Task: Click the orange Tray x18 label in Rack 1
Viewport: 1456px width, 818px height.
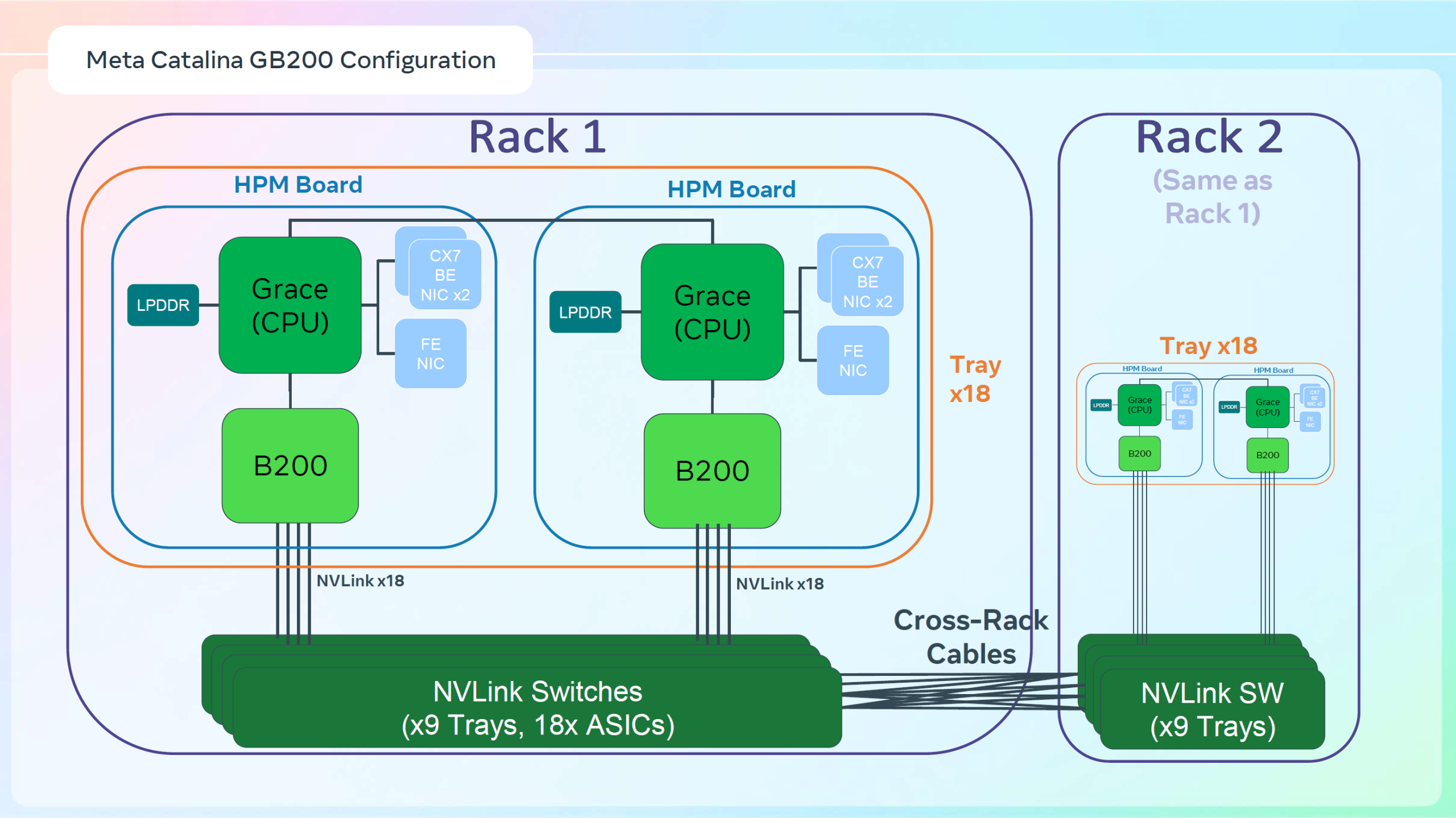Action: pyautogui.click(x=975, y=379)
